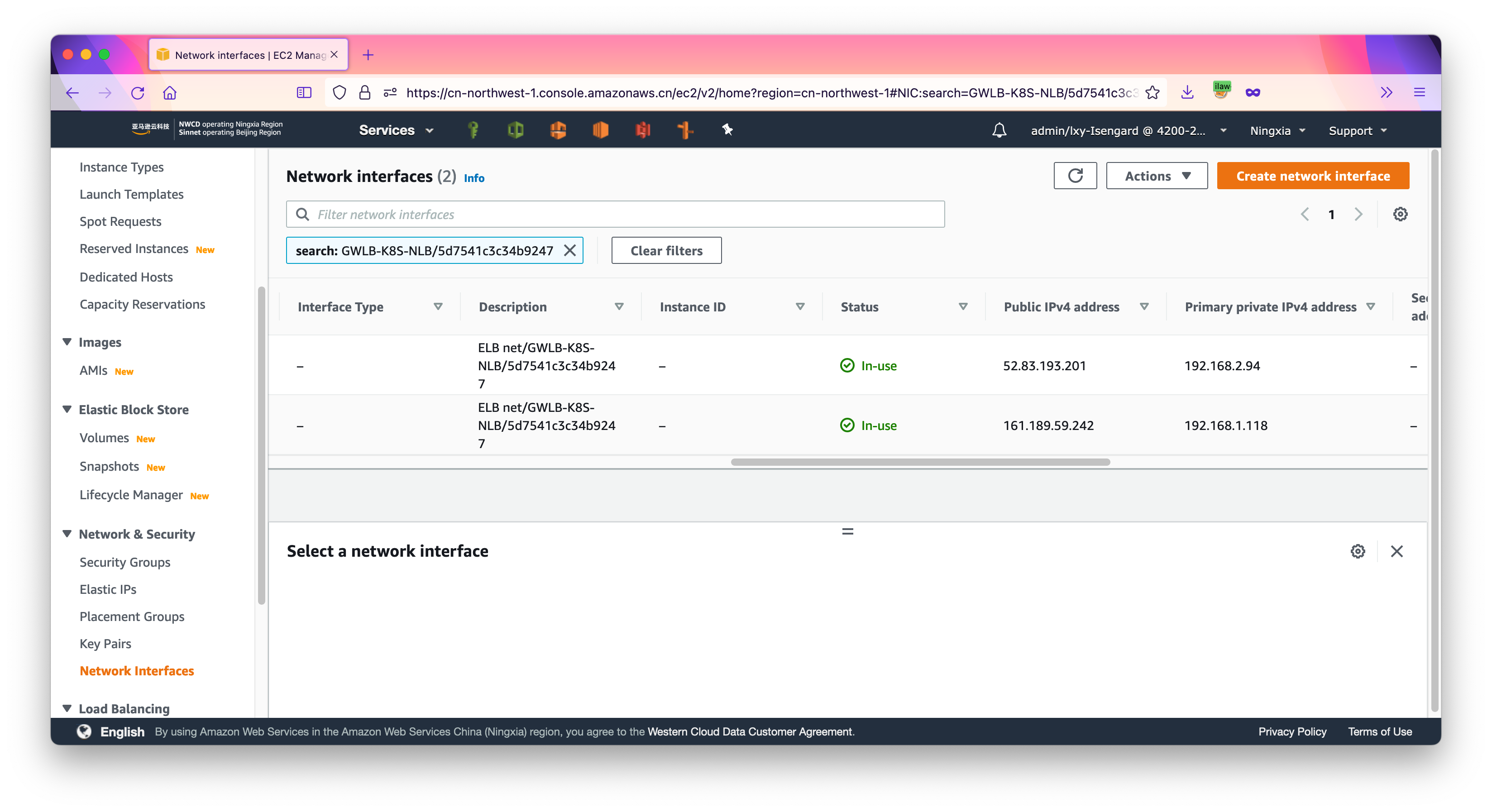Remove the GWLB-K8S-NLB search filter chip
This screenshot has width=1492, height=812.
click(570, 250)
